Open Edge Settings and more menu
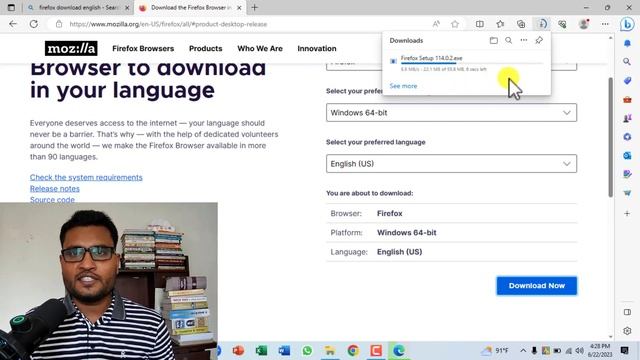This screenshot has height=360, width=640. tap(605, 24)
